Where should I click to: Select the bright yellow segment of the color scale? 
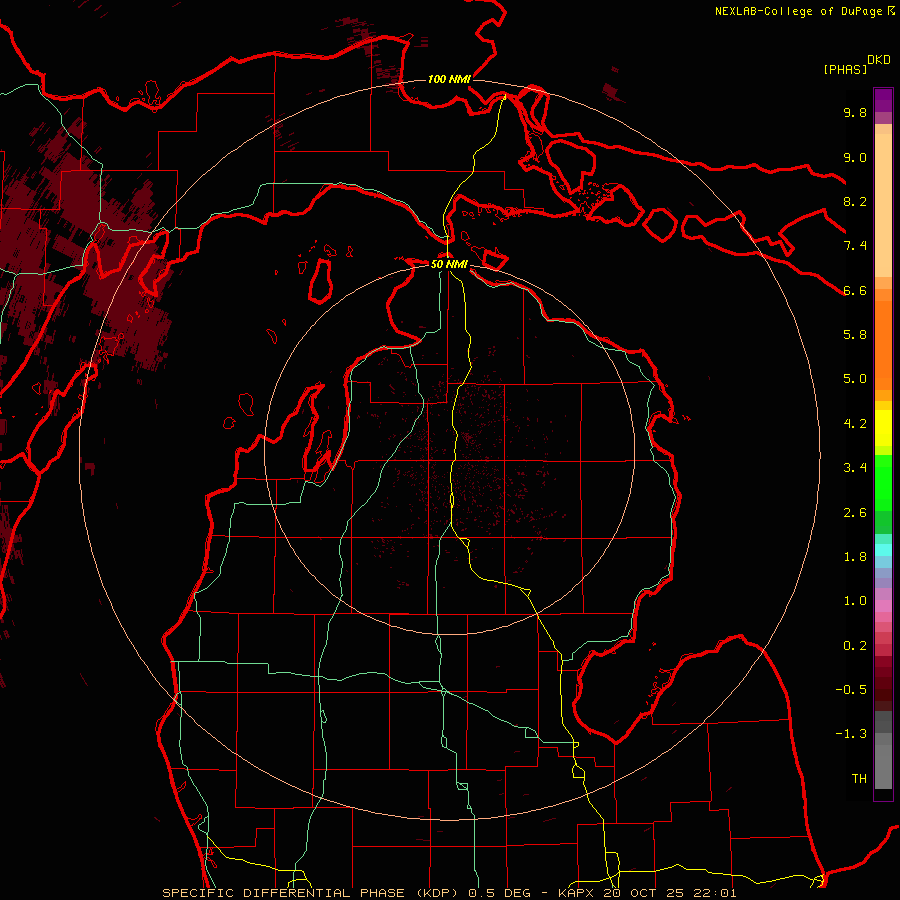883,428
